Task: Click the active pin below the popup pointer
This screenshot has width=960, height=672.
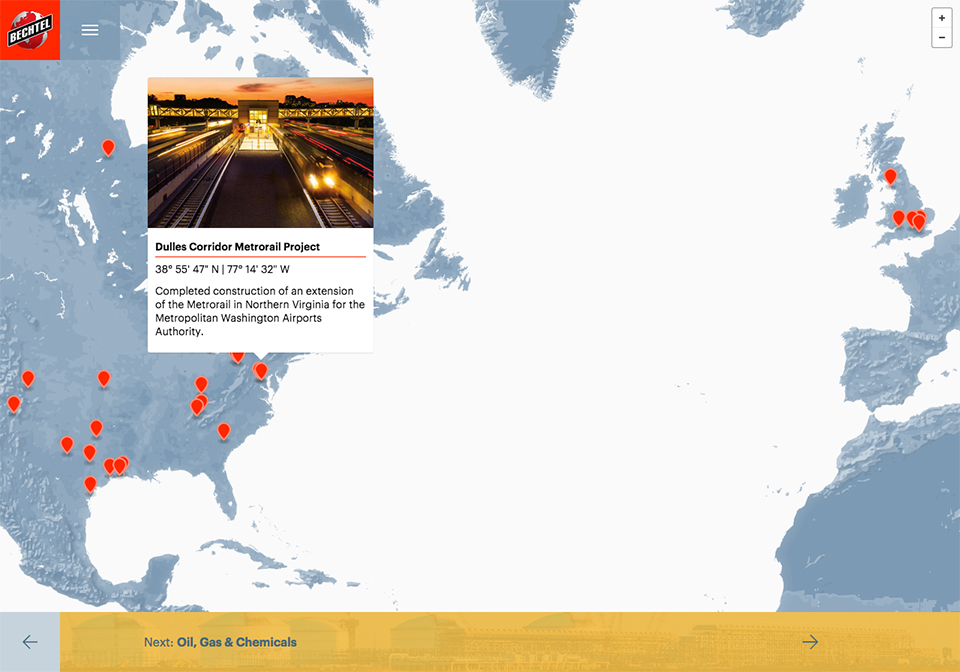Action: [261, 370]
